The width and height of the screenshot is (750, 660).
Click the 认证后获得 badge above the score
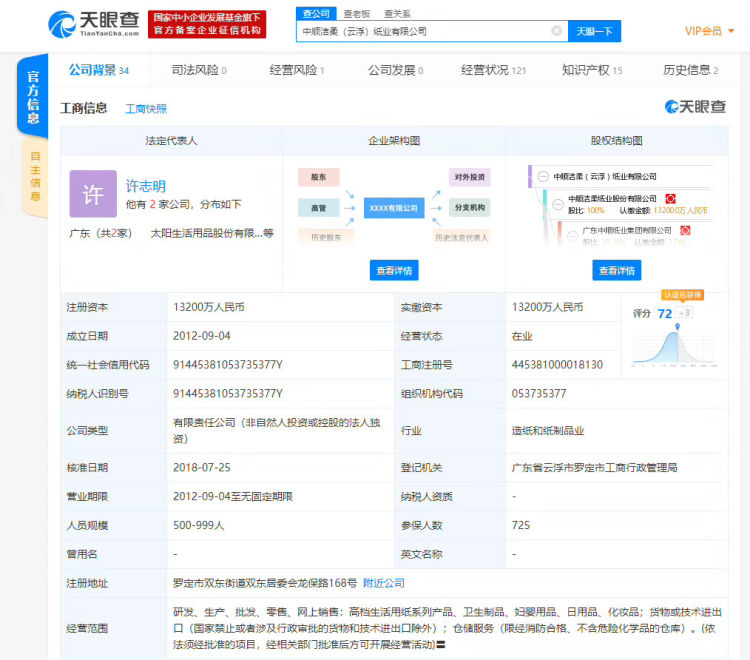[x=683, y=295]
